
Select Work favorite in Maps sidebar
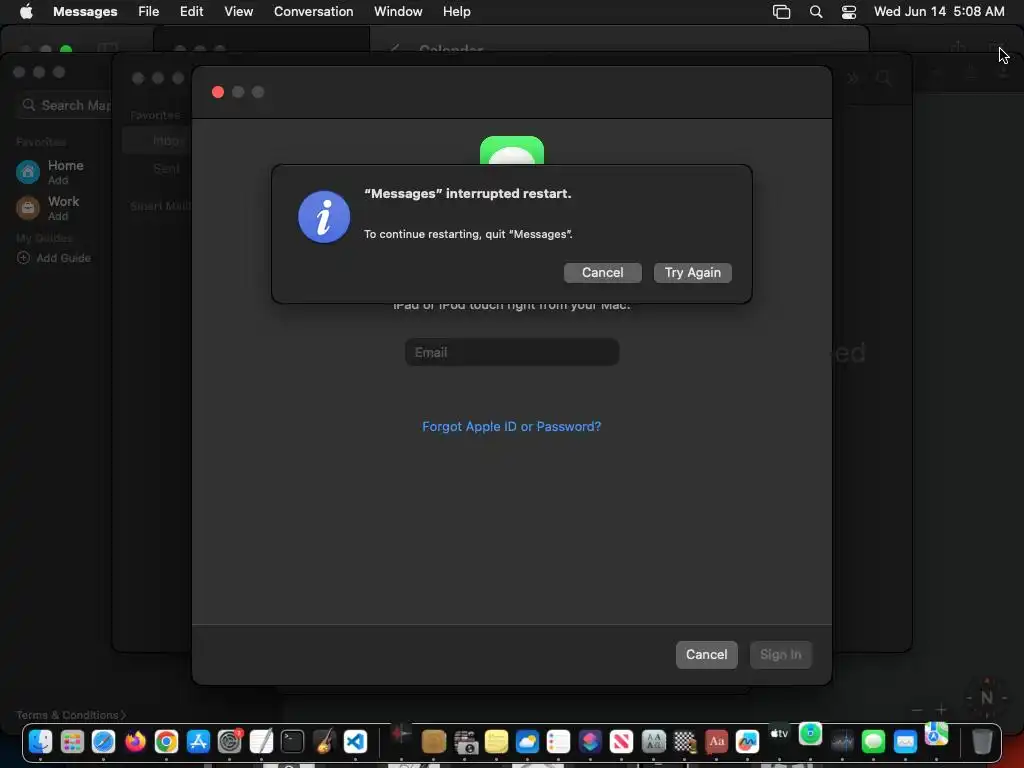click(48, 208)
